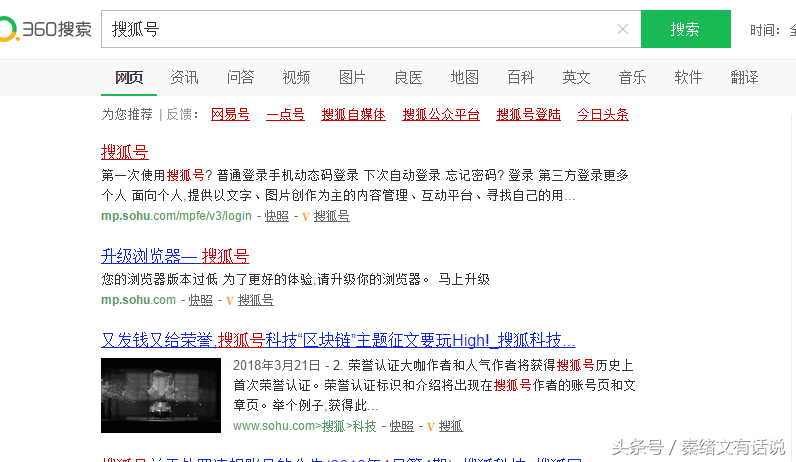Click the V badge in the mp.sohu.com/mpfe/v3/login result
Viewport: 796px width, 462px height.
305,216
